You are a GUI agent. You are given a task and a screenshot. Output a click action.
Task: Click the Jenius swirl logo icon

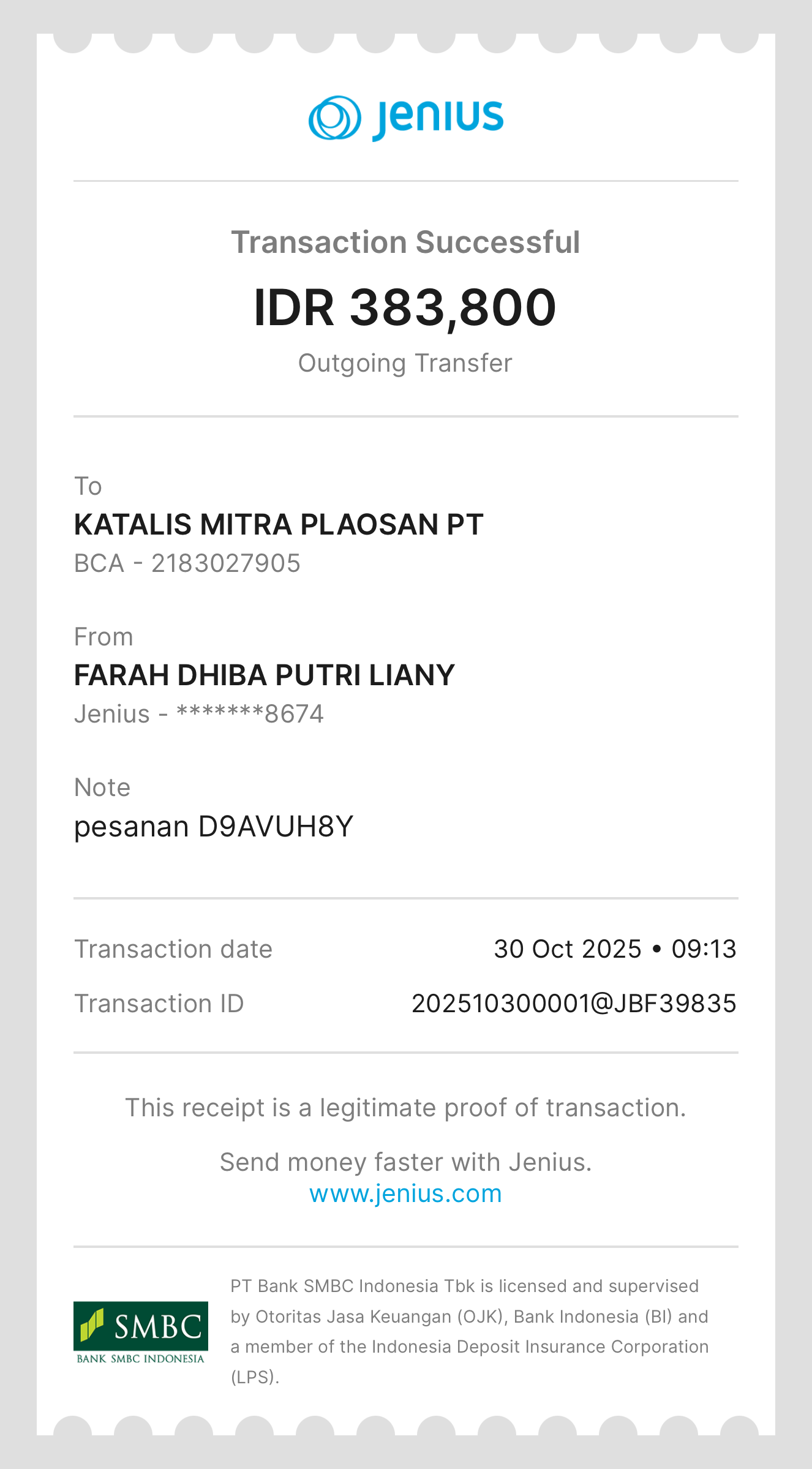334,118
